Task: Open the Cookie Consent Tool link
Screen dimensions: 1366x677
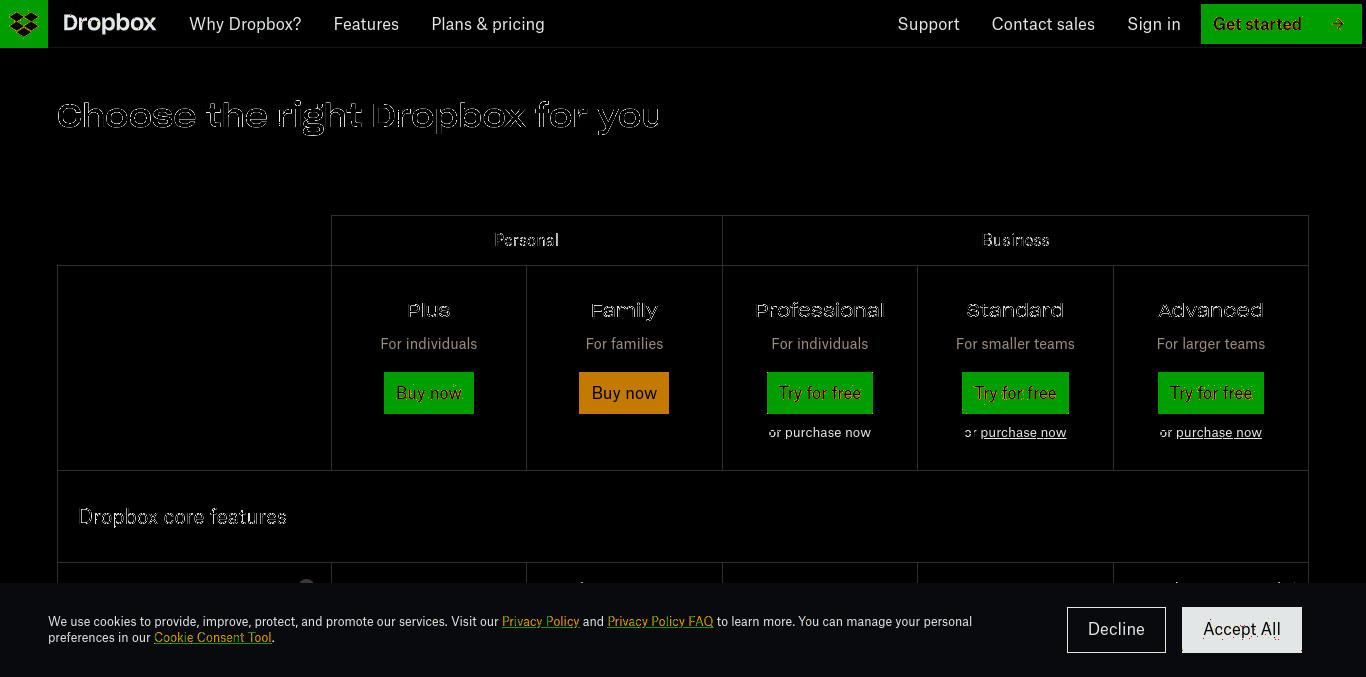Action: 213,637
